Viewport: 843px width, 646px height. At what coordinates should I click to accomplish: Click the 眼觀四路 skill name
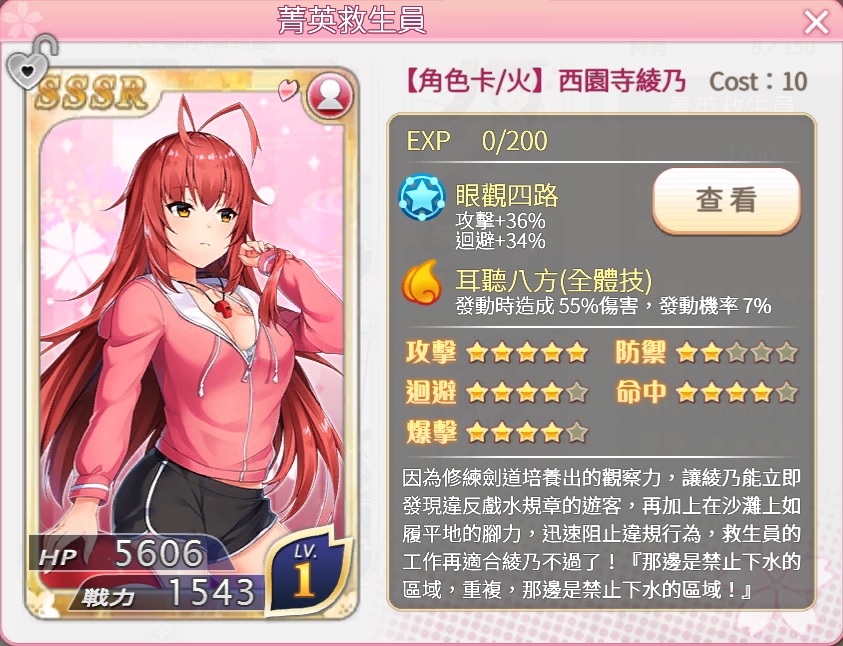point(507,196)
